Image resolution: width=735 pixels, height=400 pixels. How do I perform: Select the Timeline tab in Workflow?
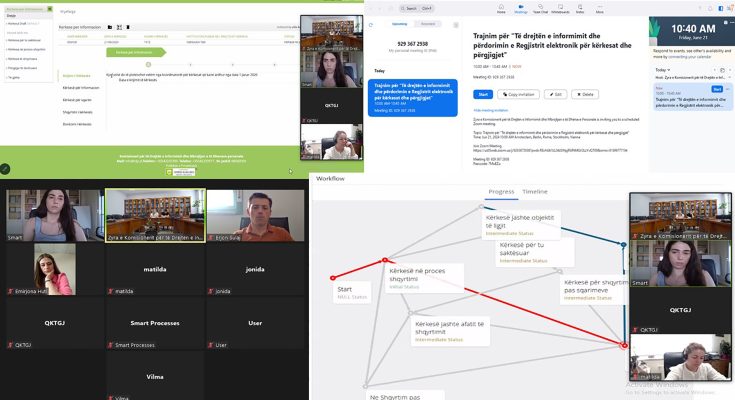click(535, 191)
